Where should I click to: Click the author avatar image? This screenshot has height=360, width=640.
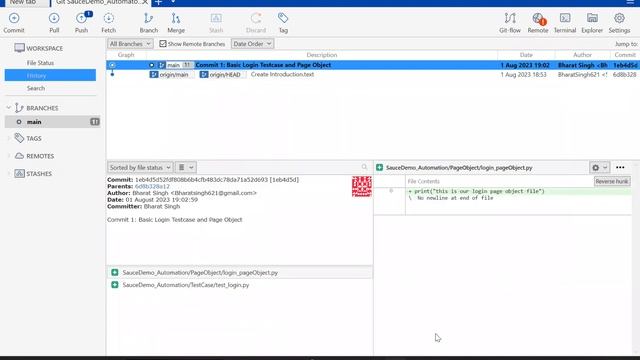362,187
